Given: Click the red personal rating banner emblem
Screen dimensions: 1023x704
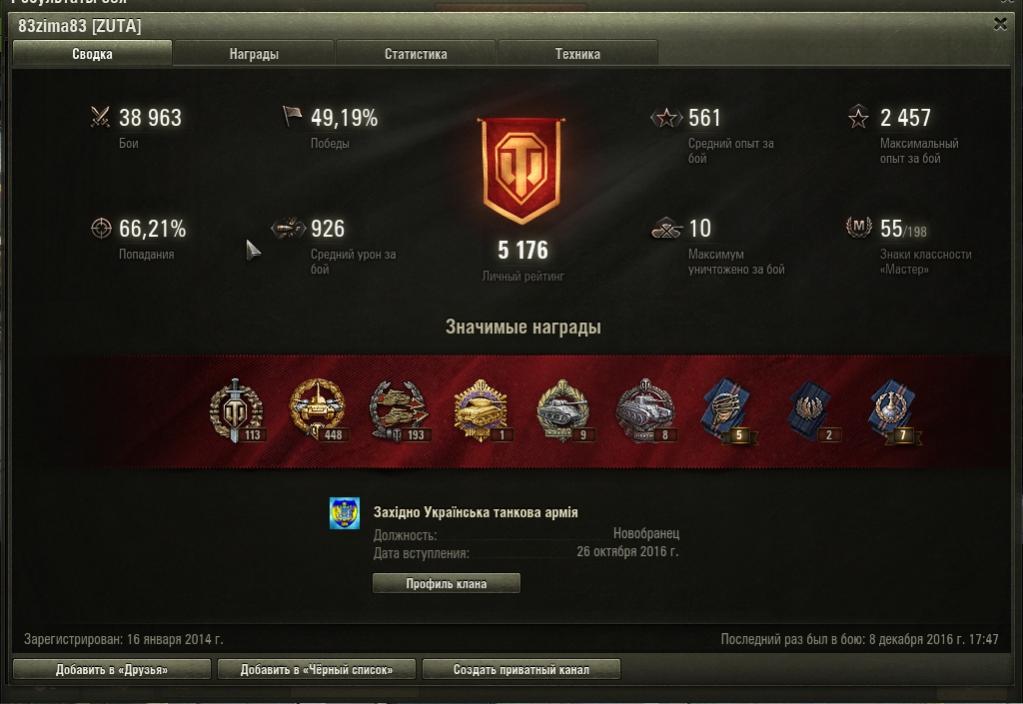Looking at the screenshot, I should (521, 171).
